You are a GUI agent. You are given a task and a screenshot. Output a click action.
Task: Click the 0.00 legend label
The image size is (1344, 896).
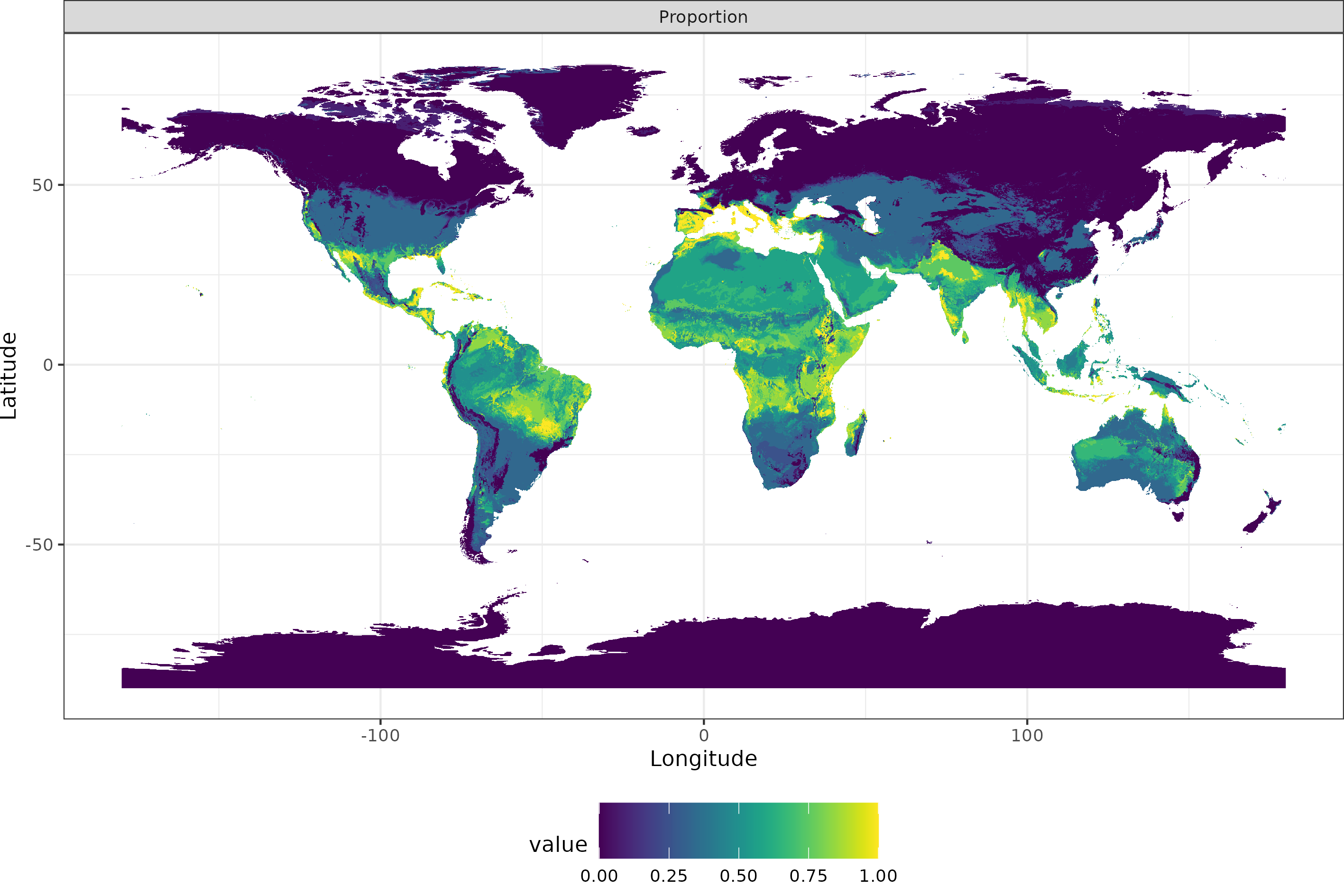pyautogui.click(x=598, y=876)
